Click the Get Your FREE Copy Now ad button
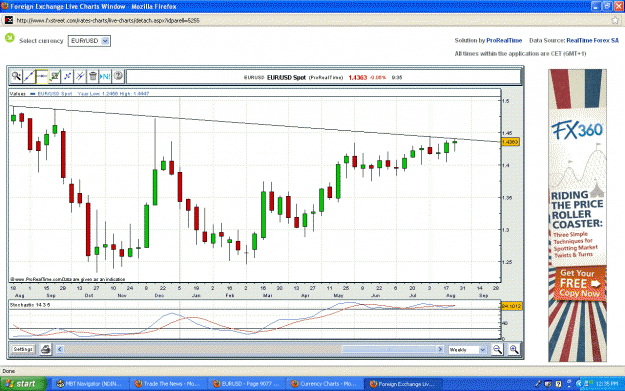625x391 pixels. [579, 283]
